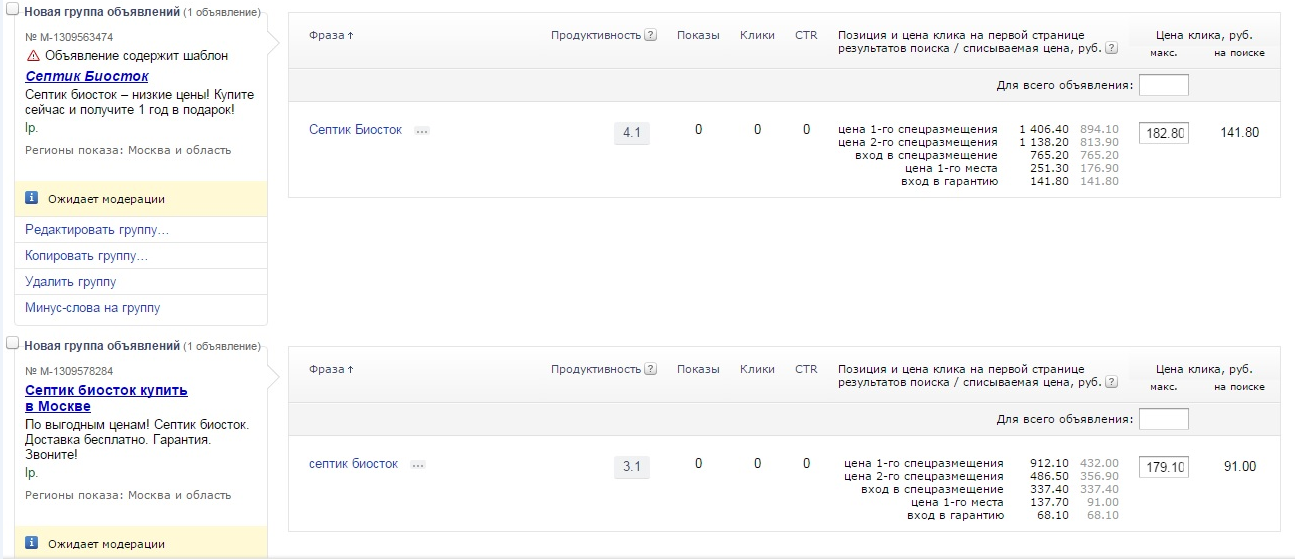This screenshot has width=1295, height=559.
Task: Click the search price value 91.00
Action: (x=1240, y=466)
